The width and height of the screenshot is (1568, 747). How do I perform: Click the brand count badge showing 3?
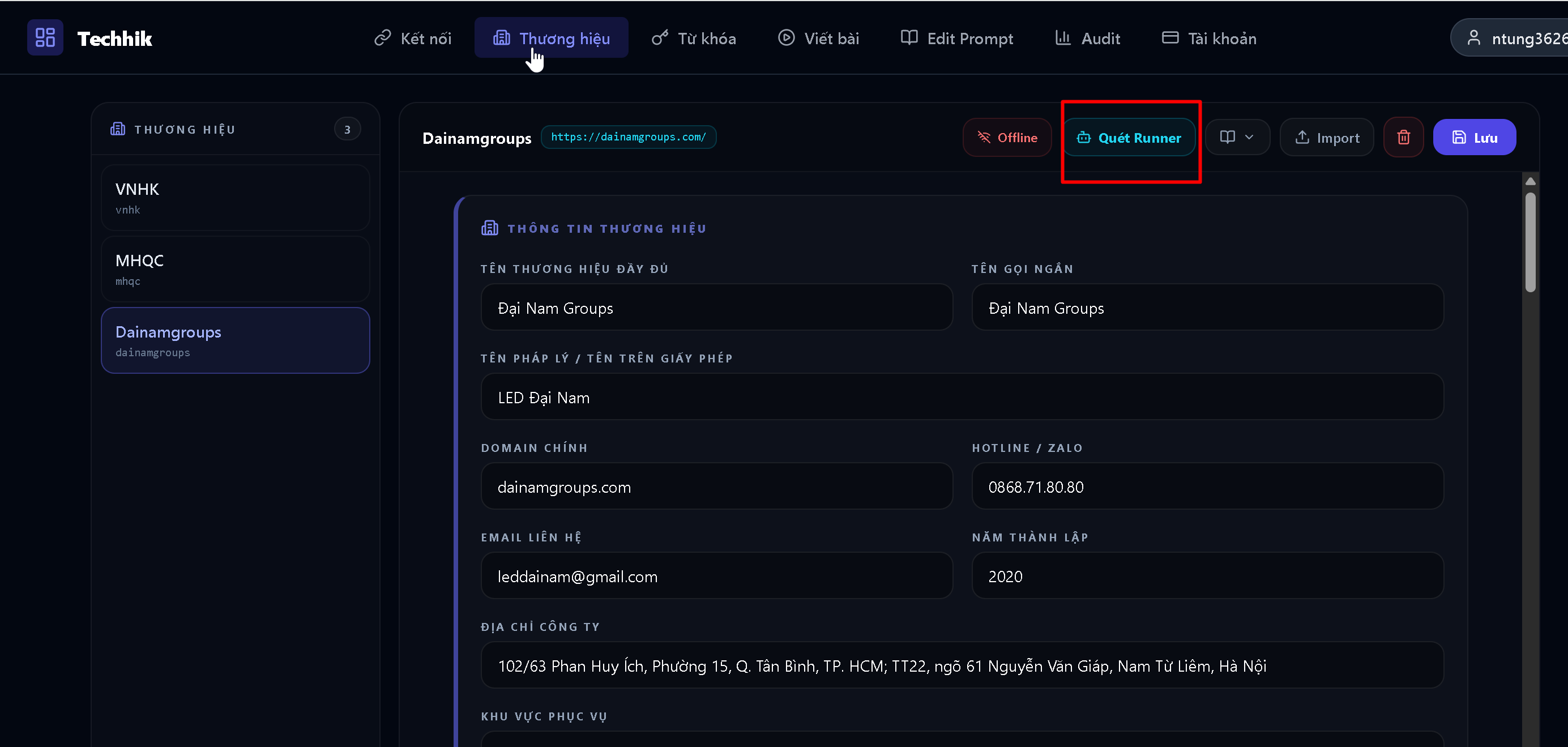pos(348,129)
